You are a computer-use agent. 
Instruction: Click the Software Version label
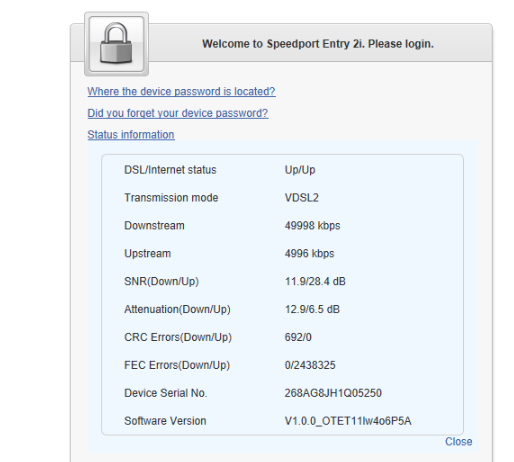point(165,421)
